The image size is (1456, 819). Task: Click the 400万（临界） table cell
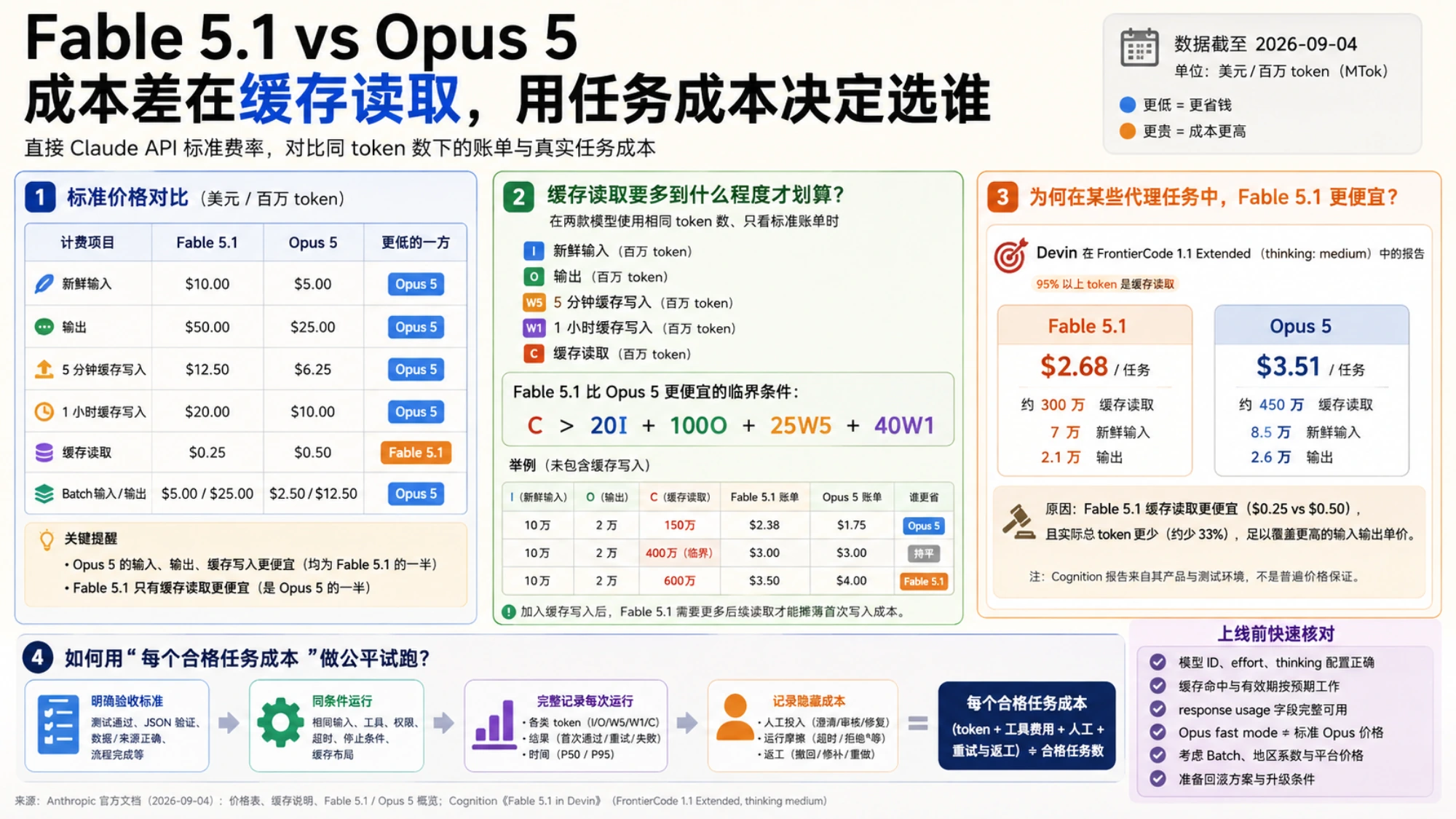[x=679, y=553]
